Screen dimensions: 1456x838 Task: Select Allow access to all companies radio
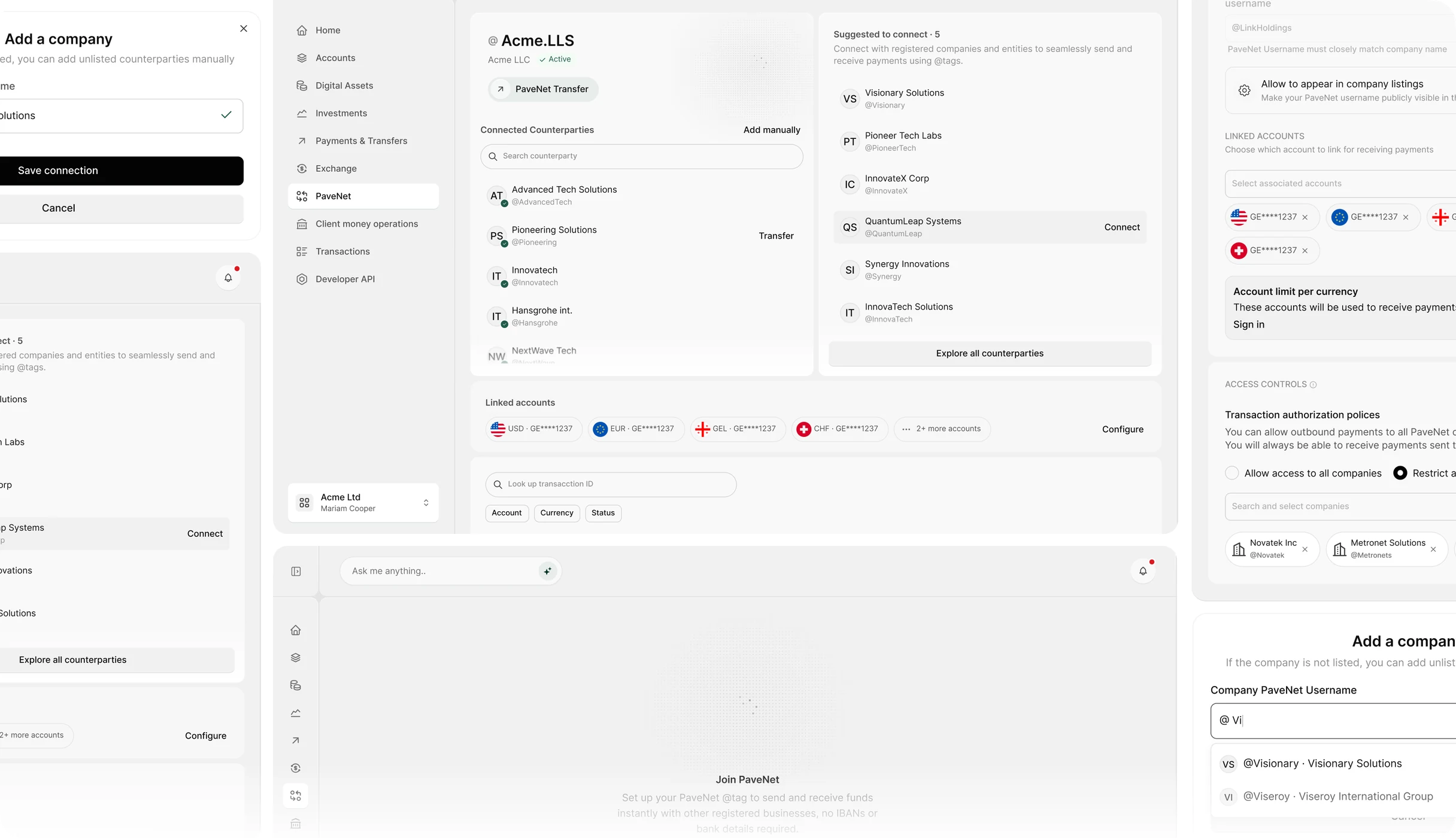coord(1231,473)
